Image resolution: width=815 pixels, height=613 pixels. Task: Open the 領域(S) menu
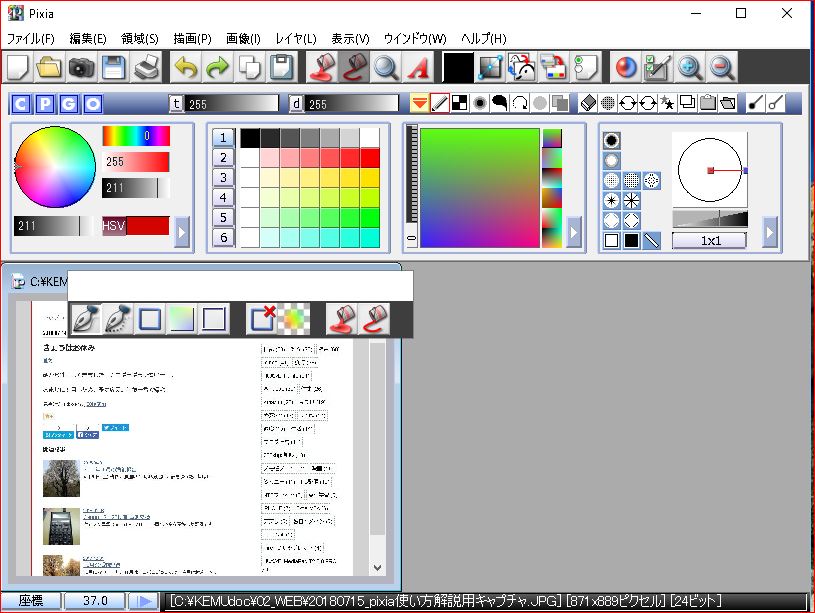pyautogui.click(x=139, y=38)
